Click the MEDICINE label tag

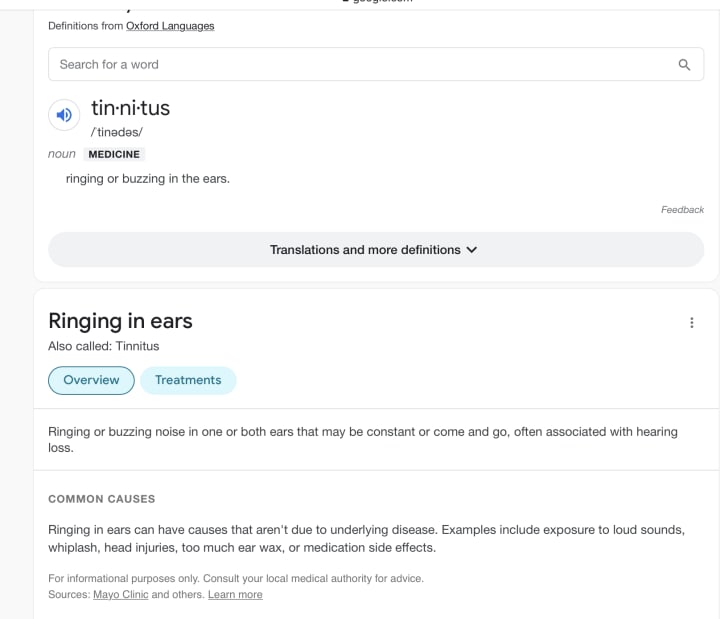(114, 154)
